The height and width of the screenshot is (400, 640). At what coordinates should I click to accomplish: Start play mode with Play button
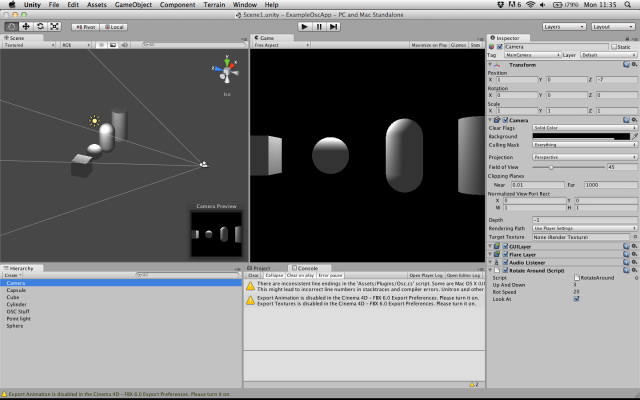coord(304,27)
